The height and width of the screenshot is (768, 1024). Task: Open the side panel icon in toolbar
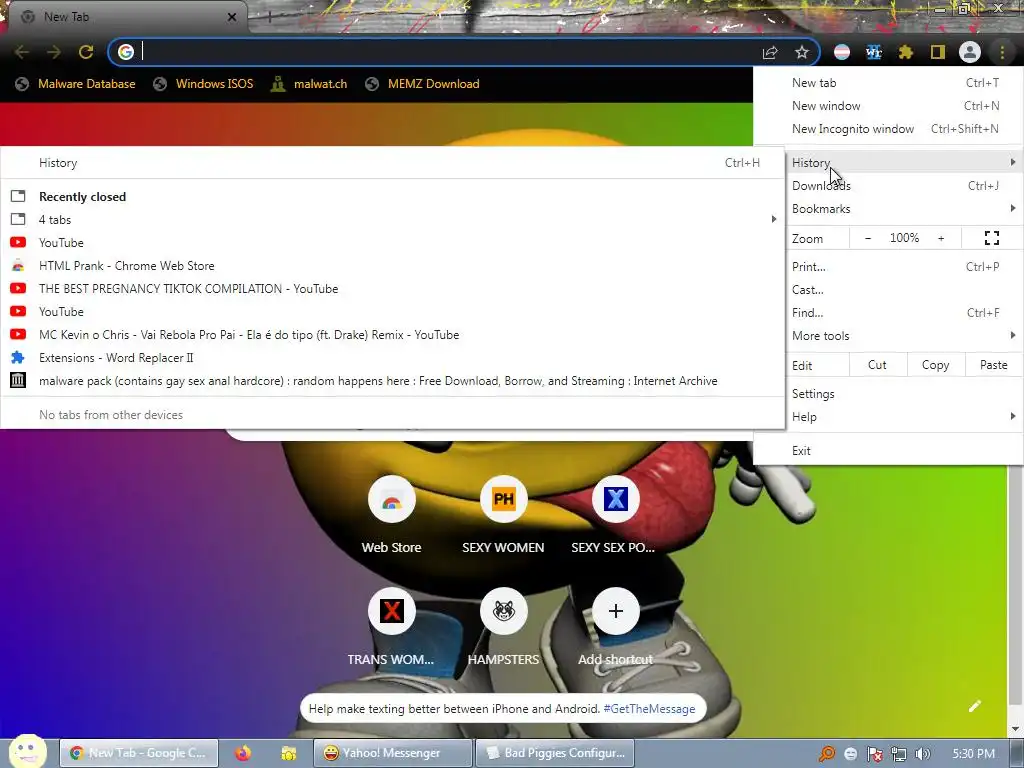tap(938, 52)
